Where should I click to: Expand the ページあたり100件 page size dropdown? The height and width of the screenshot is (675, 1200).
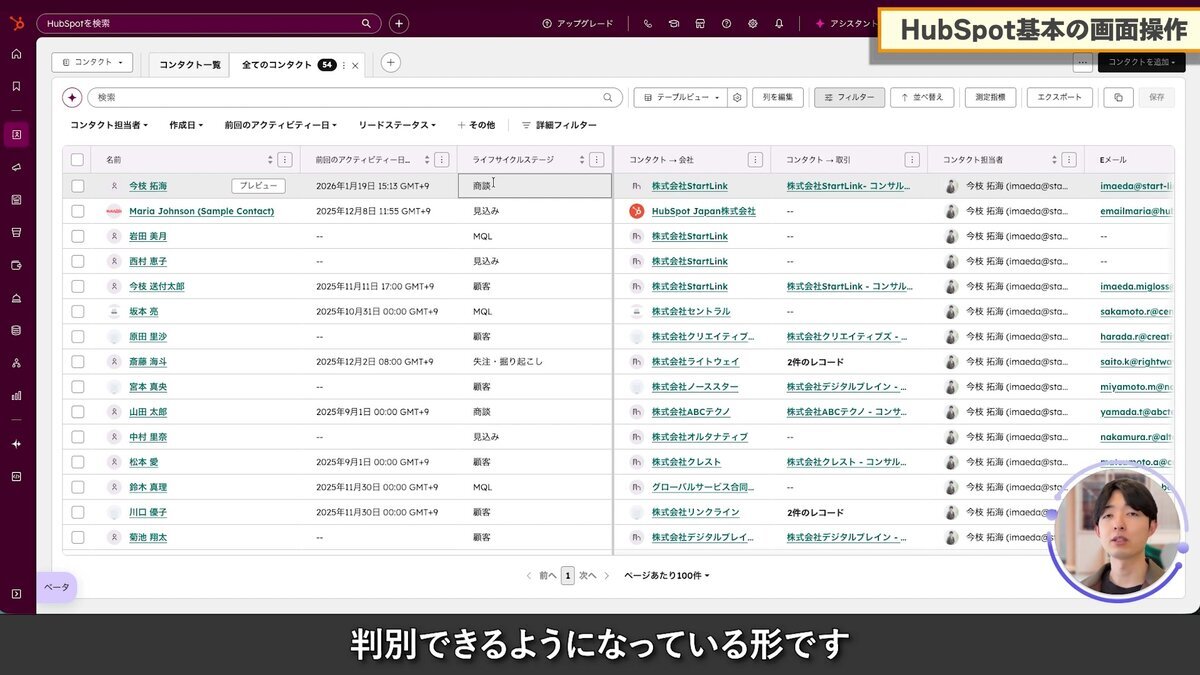[667, 576]
